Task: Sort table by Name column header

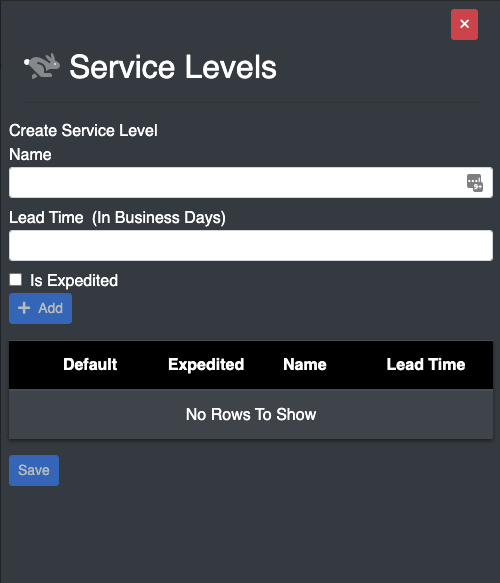Action: pyautogui.click(x=305, y=364)
